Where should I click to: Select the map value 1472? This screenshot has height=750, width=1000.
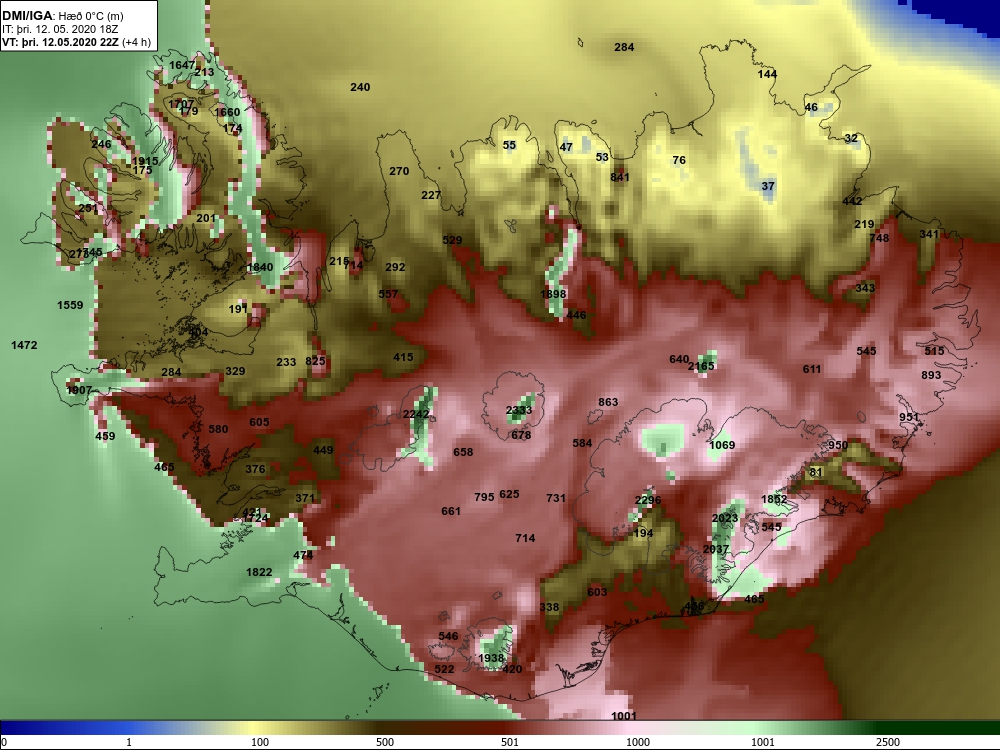pyautogui.click(x=24, y=345)
